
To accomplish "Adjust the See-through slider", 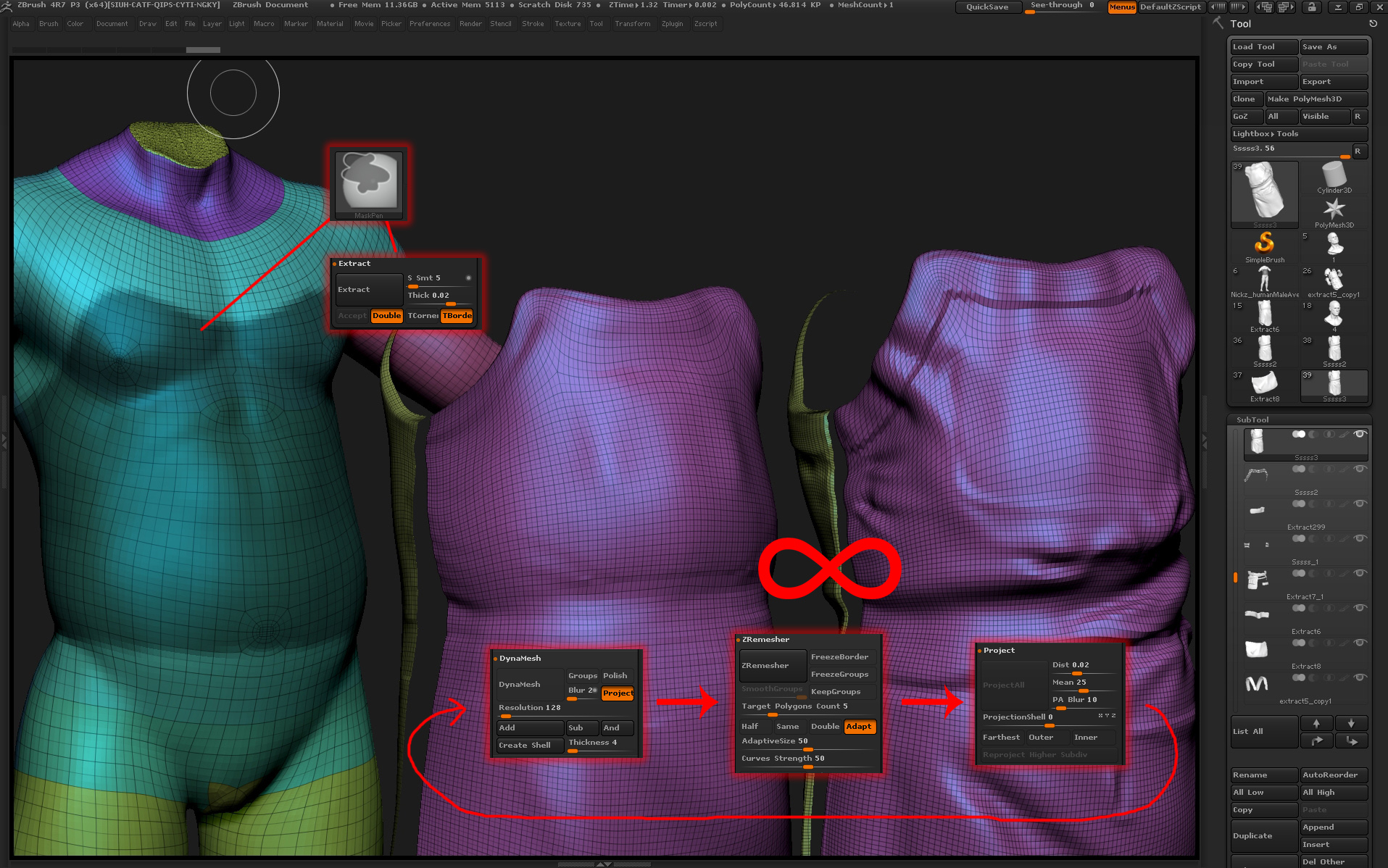I will coord(1063,7).
